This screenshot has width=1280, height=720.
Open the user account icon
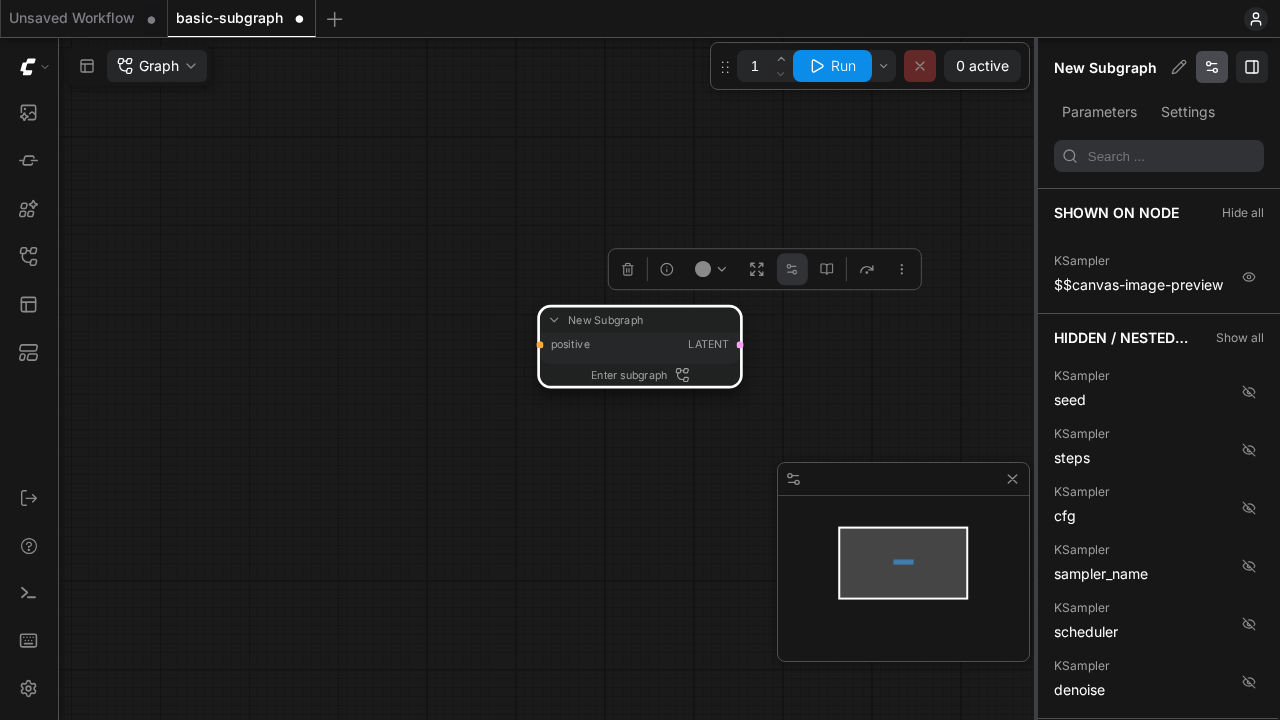pos(1256,19)
